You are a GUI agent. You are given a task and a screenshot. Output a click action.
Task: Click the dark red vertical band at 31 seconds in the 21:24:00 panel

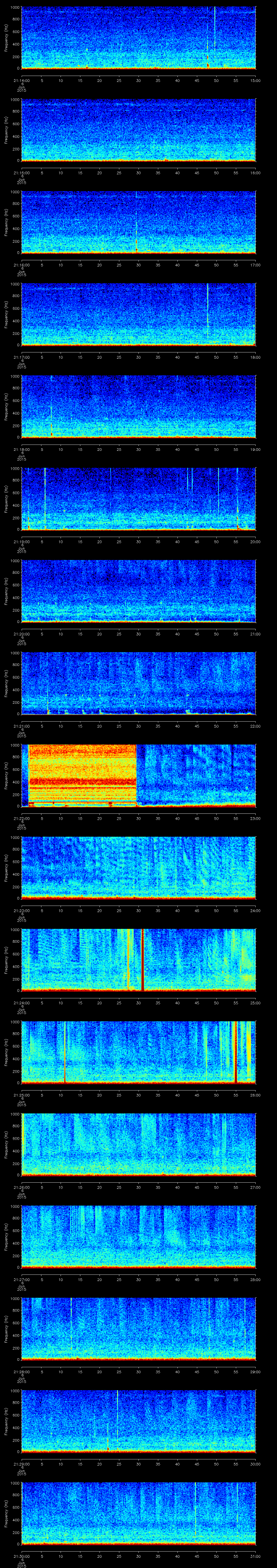(x=143, y=960)
